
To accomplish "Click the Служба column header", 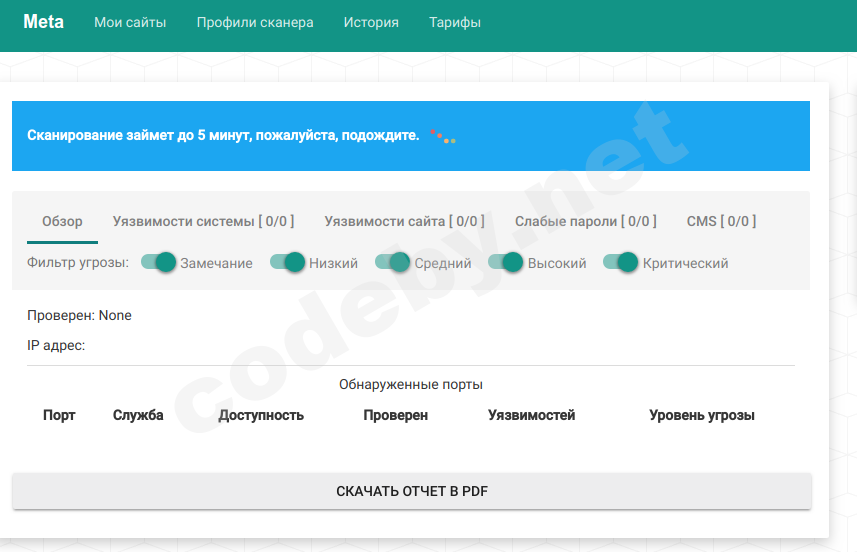I will click(x=138, y=415).
